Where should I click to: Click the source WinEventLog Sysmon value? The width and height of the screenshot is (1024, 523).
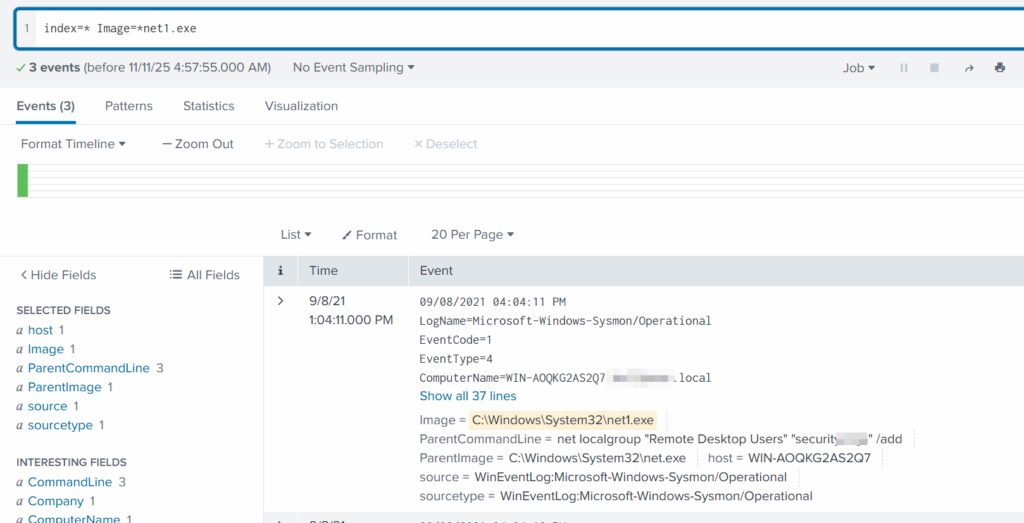(x=630, y=477)
